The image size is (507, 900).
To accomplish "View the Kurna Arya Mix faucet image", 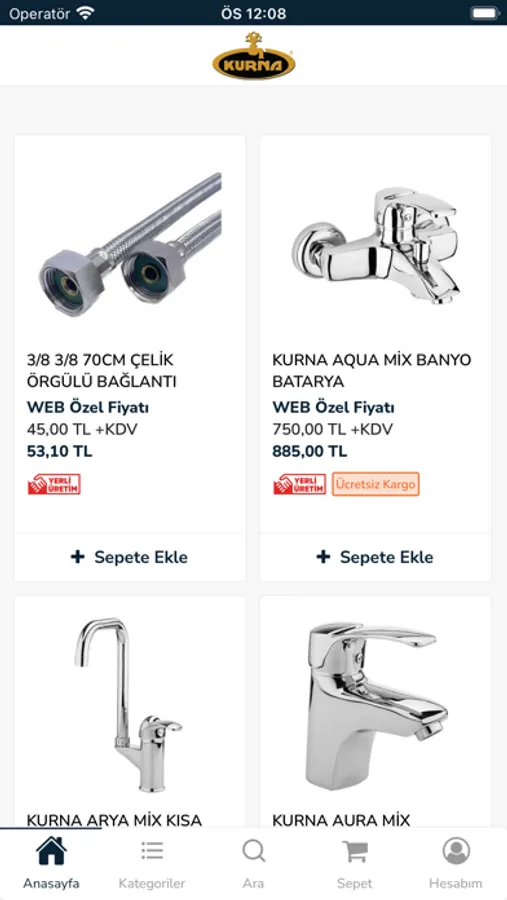I will pyautogui.click(x=129, y=705).
